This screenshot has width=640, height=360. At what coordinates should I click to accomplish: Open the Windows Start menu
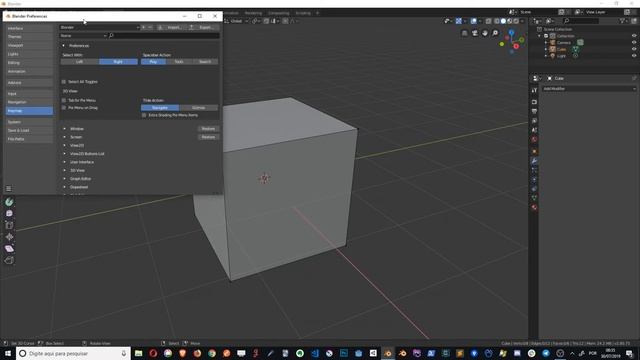pyautogui.click(x=8, y=353)
